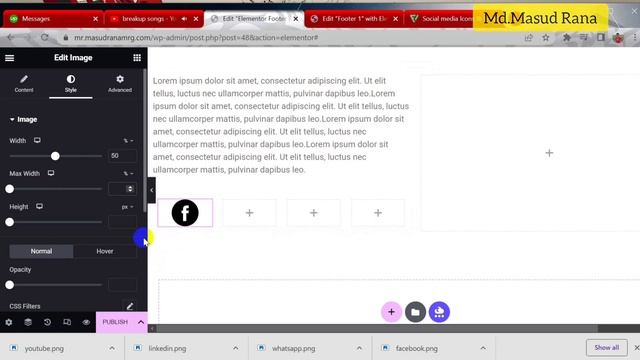Screen dimensions: 640x360
Task: Add widget to fourth empty column
Action: (x=378, y=213)
